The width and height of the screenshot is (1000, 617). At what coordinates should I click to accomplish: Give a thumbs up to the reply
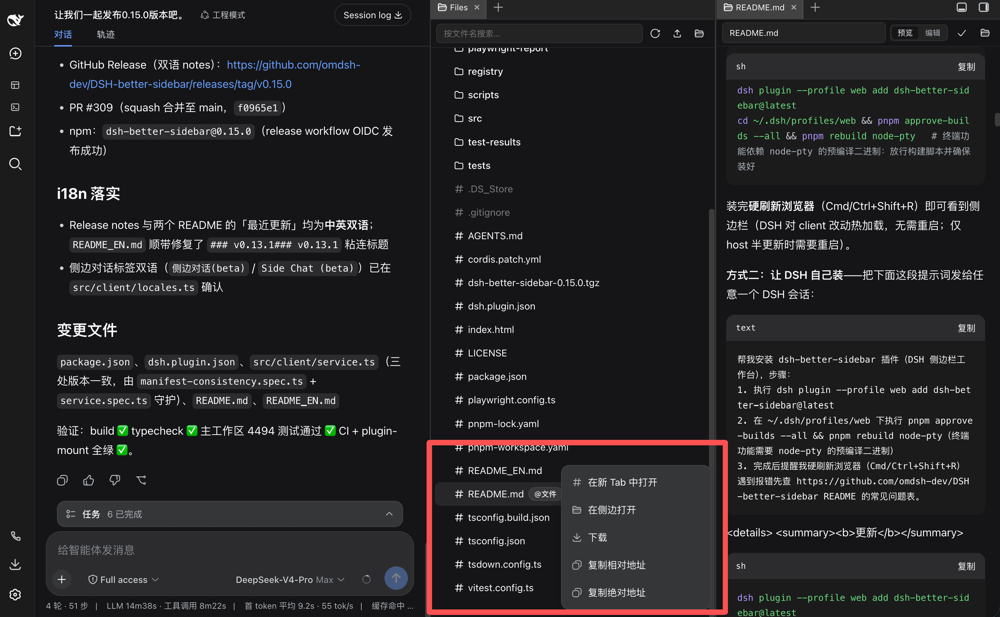[89, 480]
